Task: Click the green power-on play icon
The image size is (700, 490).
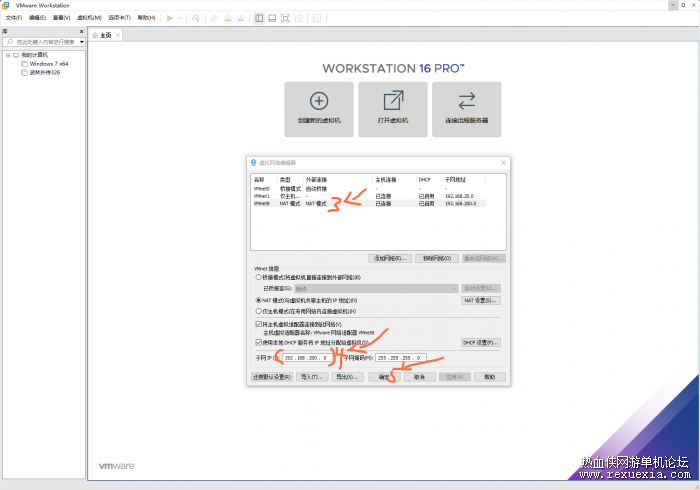Action: pos(170,18)
